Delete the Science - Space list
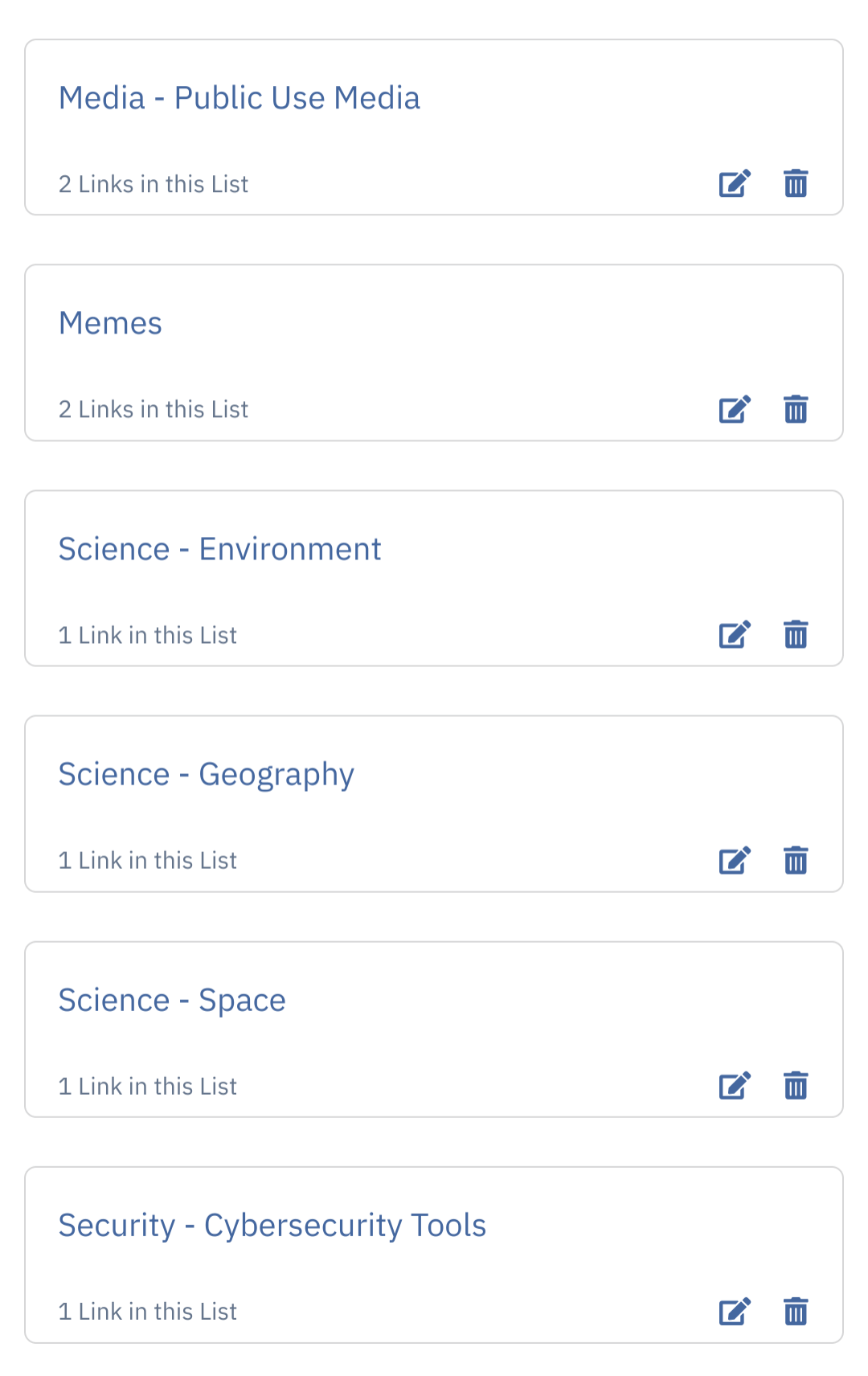The image size is (868, 1376). [x=796, y=1086]
